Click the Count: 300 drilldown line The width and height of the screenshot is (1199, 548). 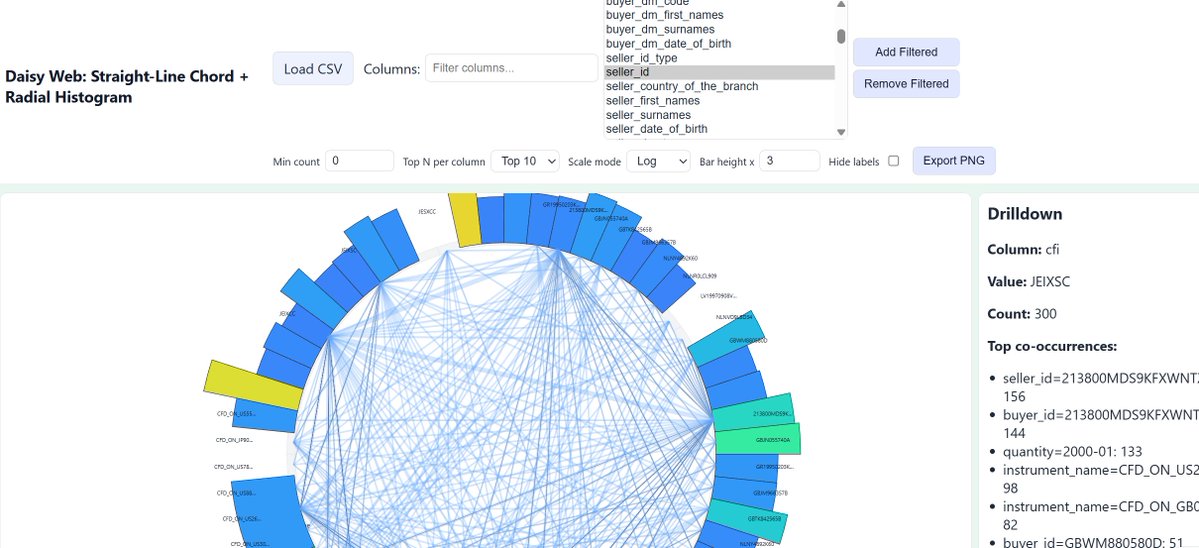coord(1022,314)
